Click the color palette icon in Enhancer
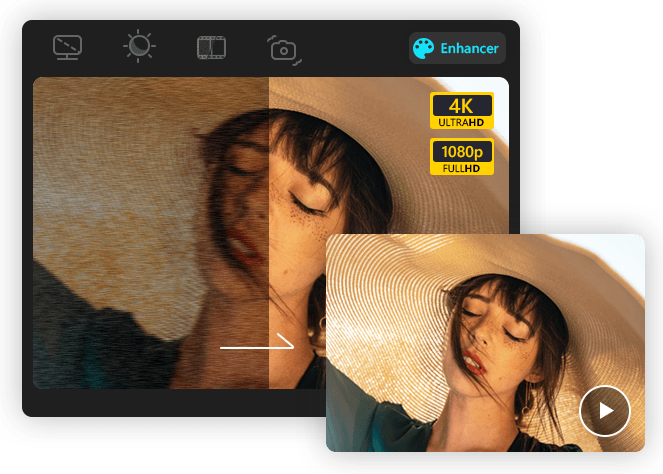The width and height of the screenshot is (663, 474). click(x=423, y=48)
